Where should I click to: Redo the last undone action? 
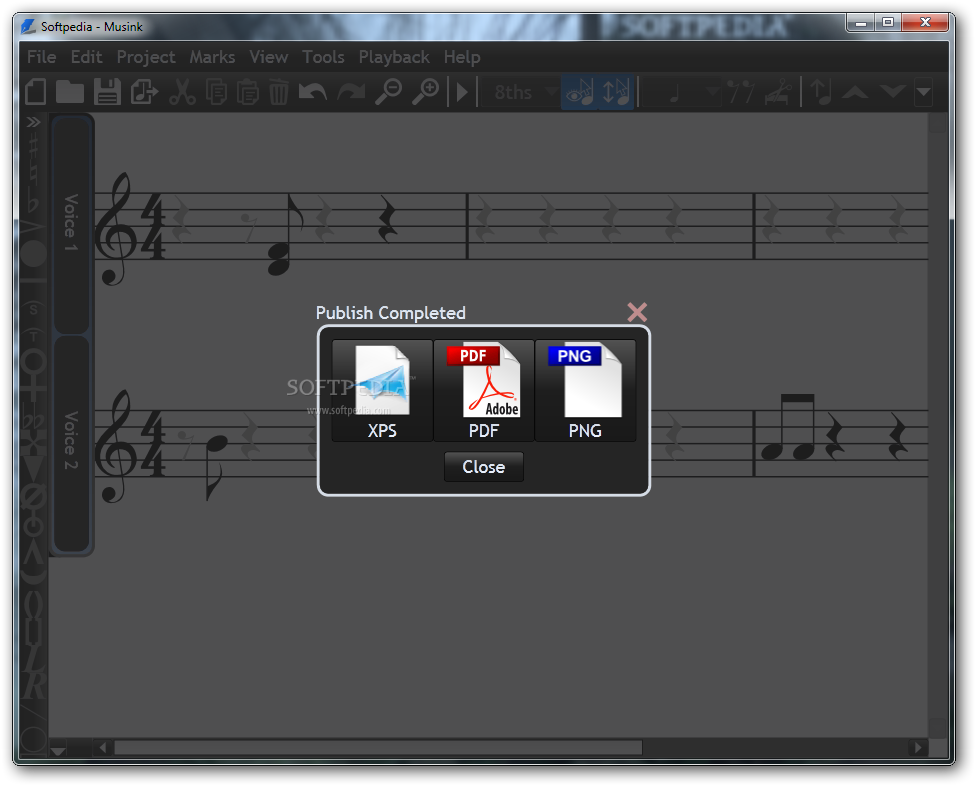coord(351,92)
